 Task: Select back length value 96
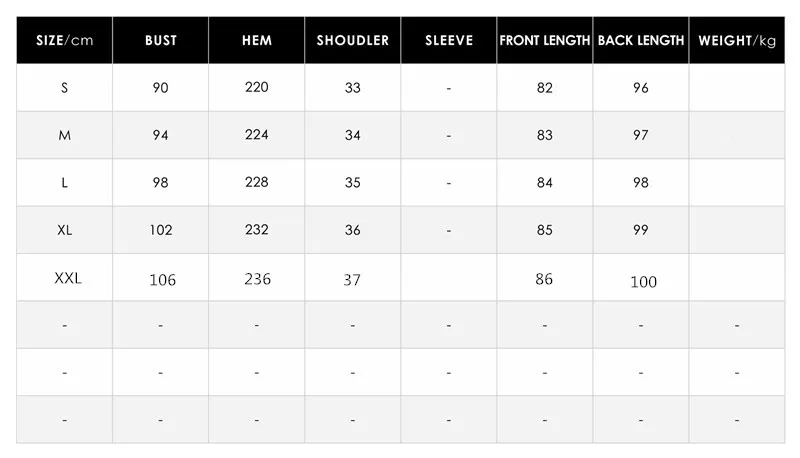tap(641, 88)
